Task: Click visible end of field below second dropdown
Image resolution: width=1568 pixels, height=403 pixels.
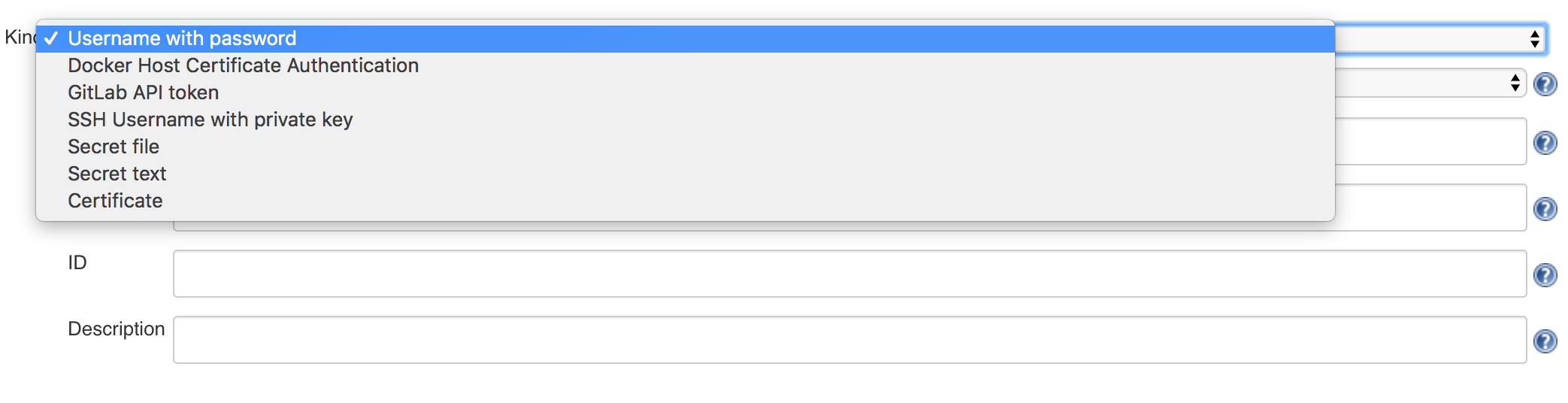Action: (x=1430, y=141)
